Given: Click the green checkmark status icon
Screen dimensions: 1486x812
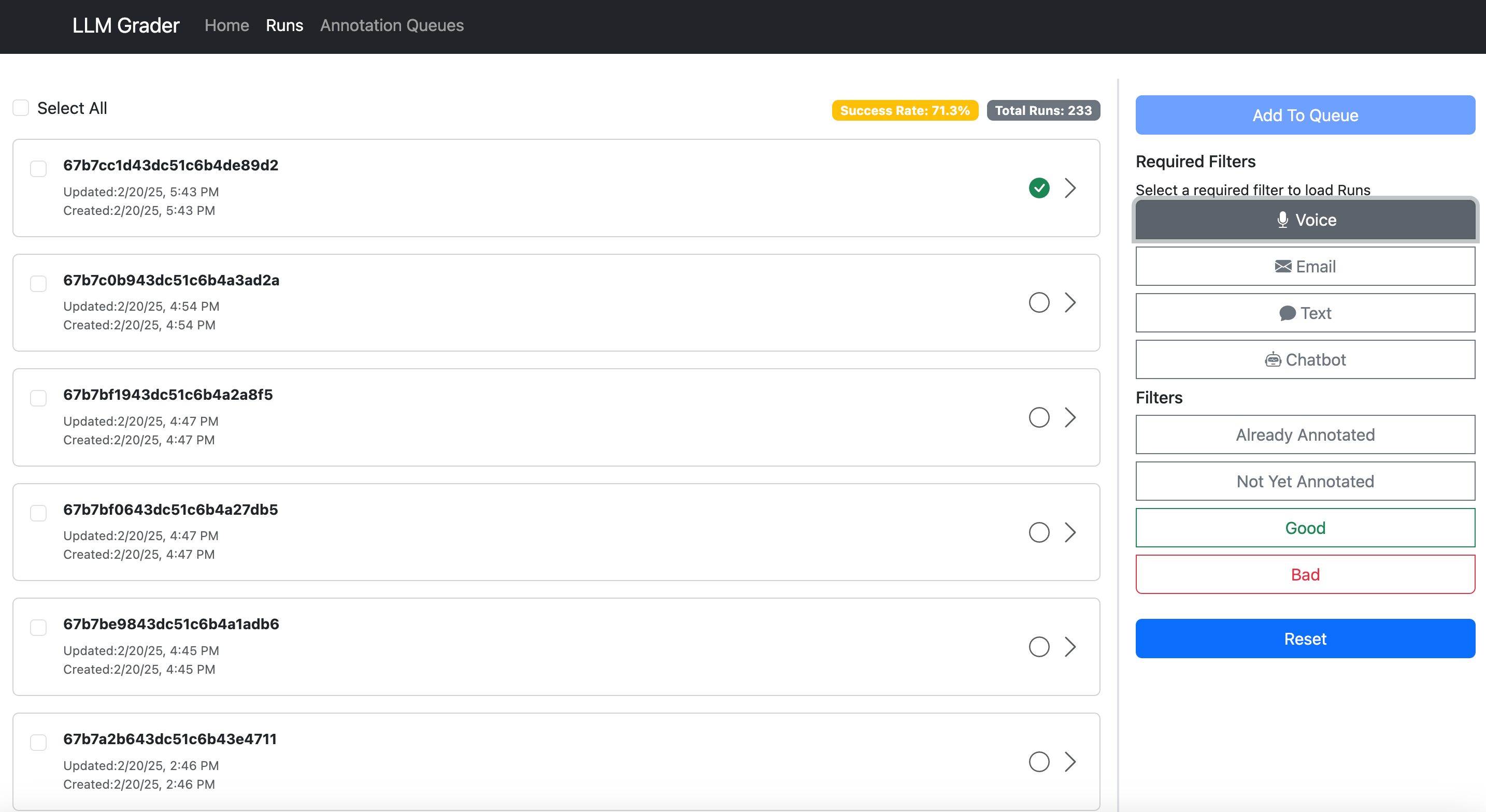Looking at the screenshot, I should click(1039, 188).
